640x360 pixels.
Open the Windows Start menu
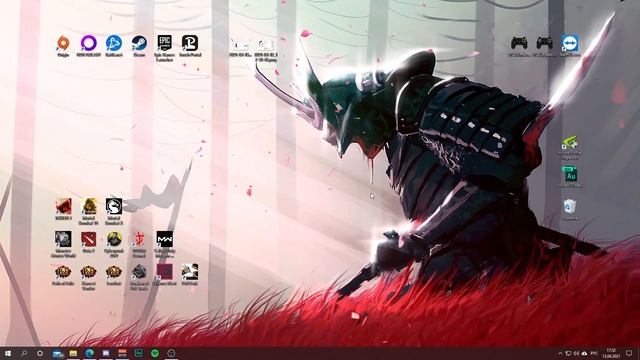click(8, 353)
